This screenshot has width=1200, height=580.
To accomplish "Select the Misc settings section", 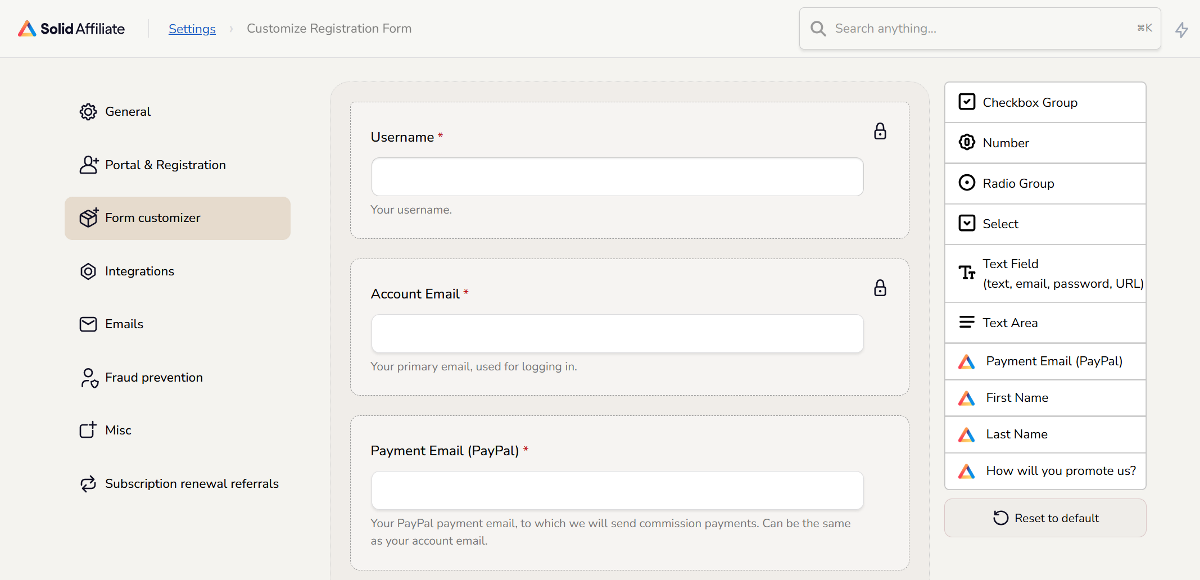I will point(118,430).
